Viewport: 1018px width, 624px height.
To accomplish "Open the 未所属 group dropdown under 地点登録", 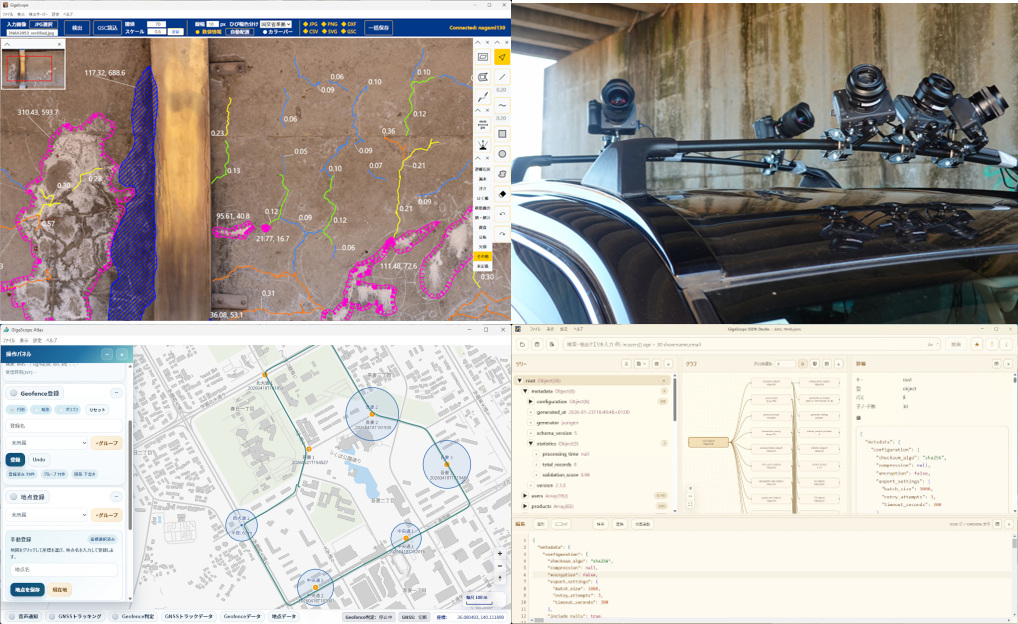I will 47,515.
